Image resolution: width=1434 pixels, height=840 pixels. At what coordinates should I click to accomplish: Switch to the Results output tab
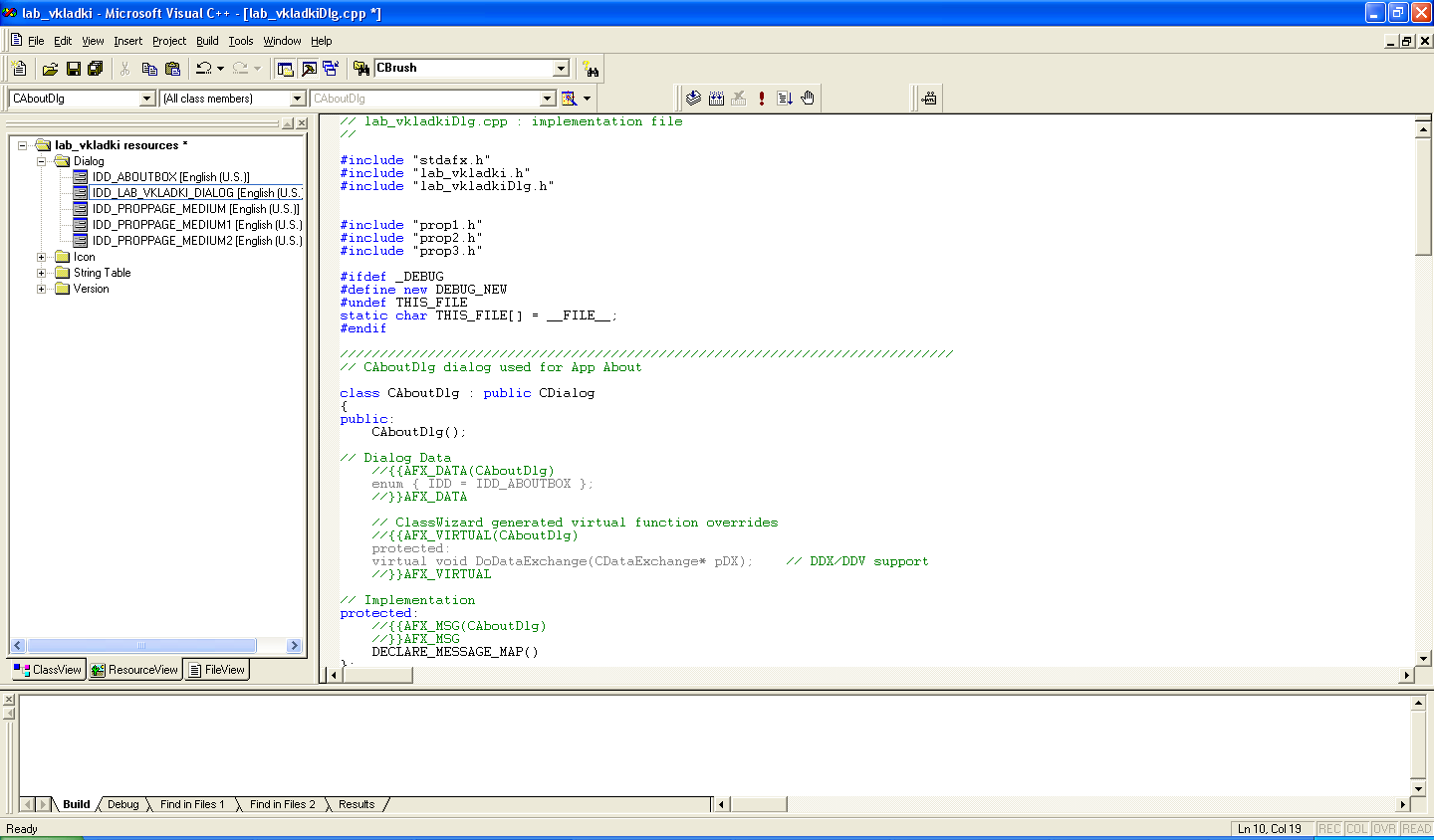point(357,804)
